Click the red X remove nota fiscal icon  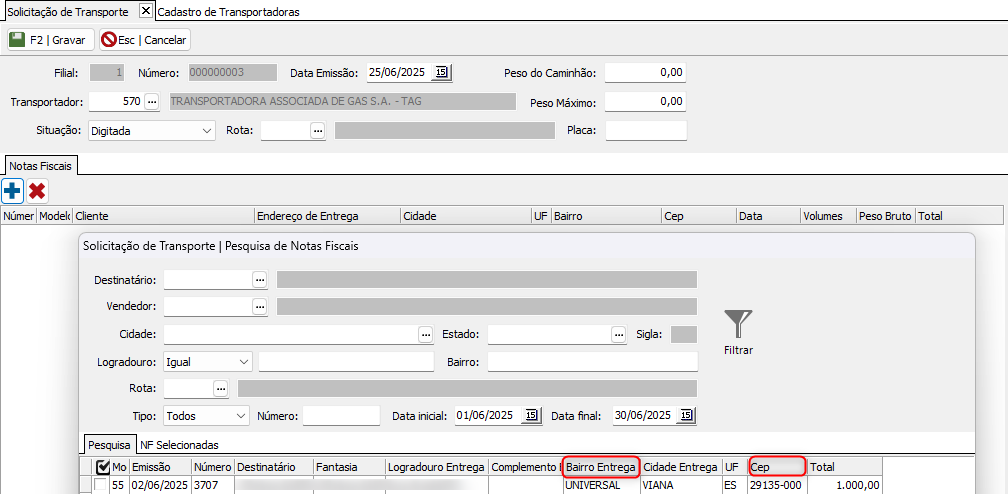(37, 190)
